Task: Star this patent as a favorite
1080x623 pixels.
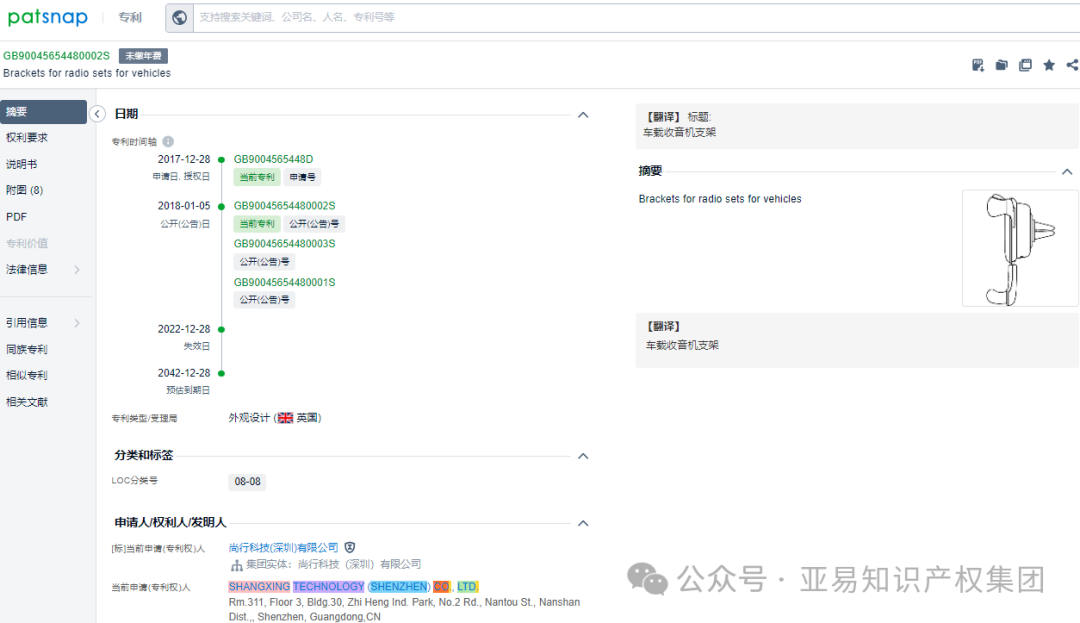Action: click(x=1049, y=64)
